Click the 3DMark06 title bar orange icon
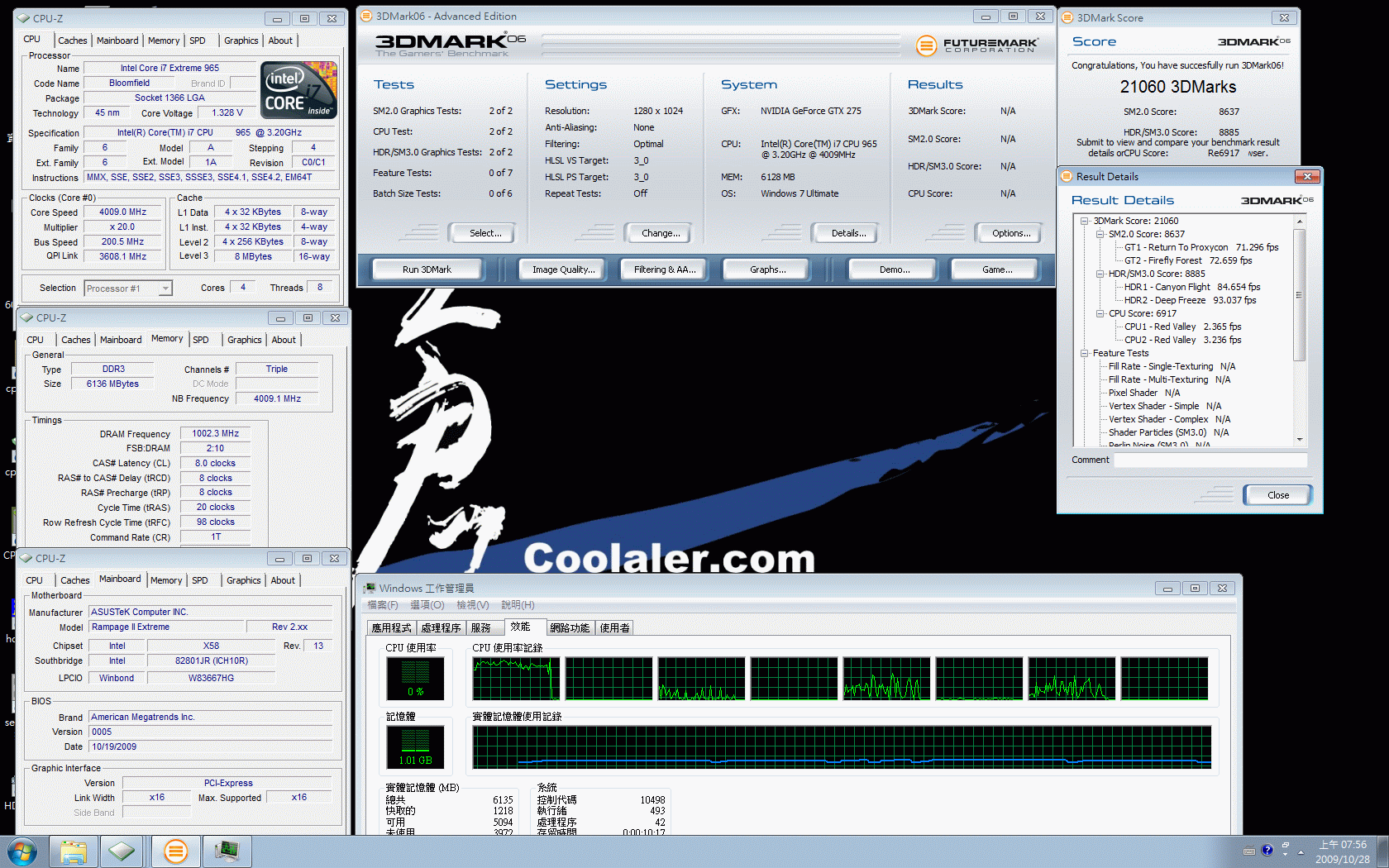Viewport: 1389px width, 868px height. click(x=366, y=16)
